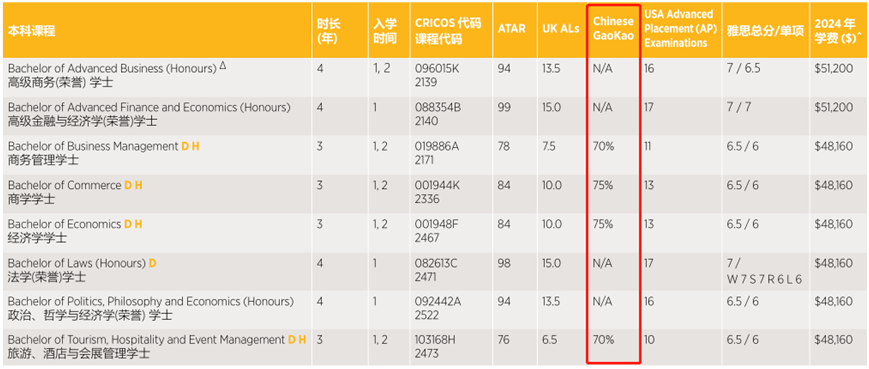Select Bachelor of Politics, Philosophy and Economics
The height and width of the screenshot is (369, 869).
click(x=151, y=302)
